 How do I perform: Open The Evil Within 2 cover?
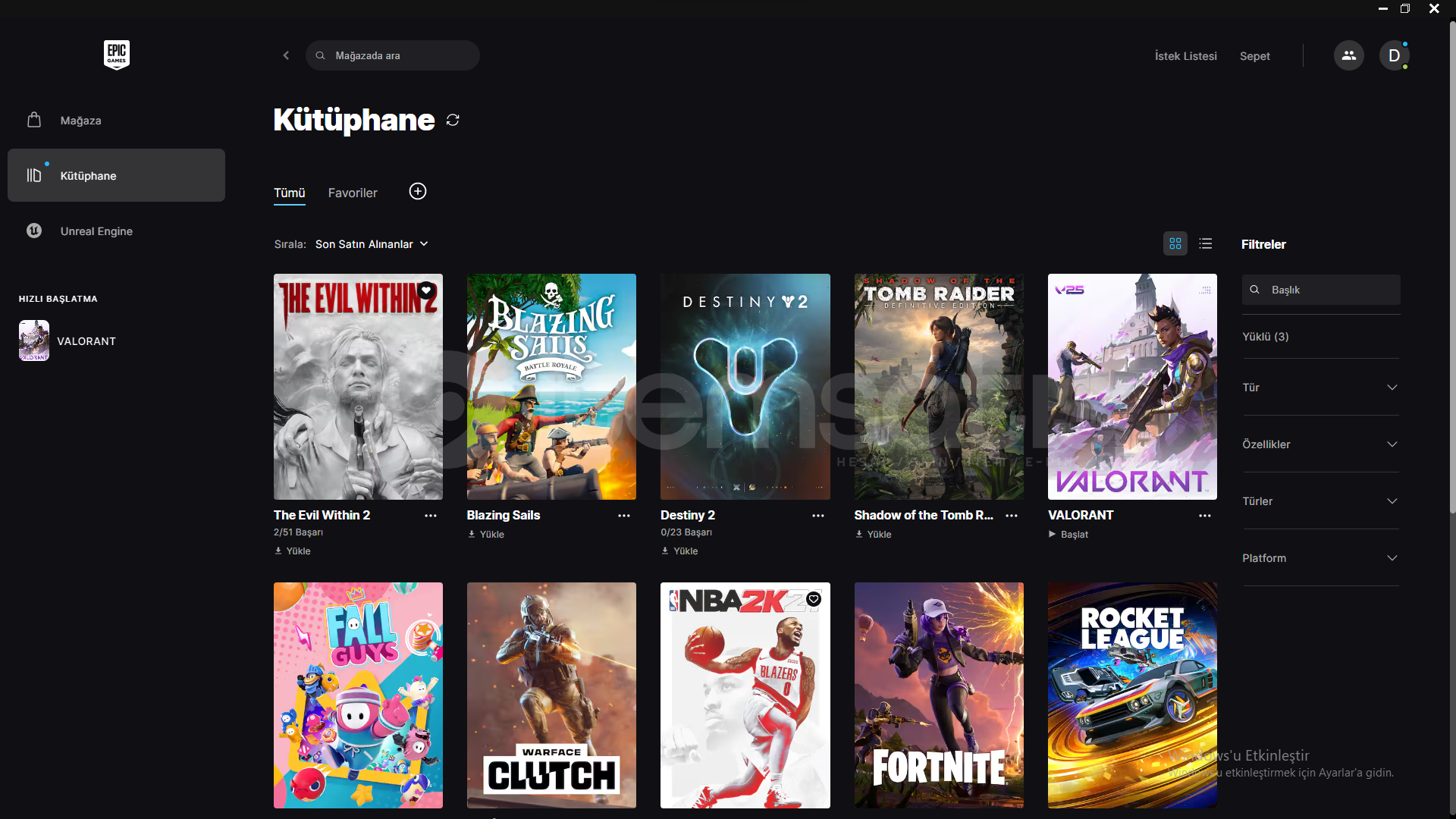(358, 387)
